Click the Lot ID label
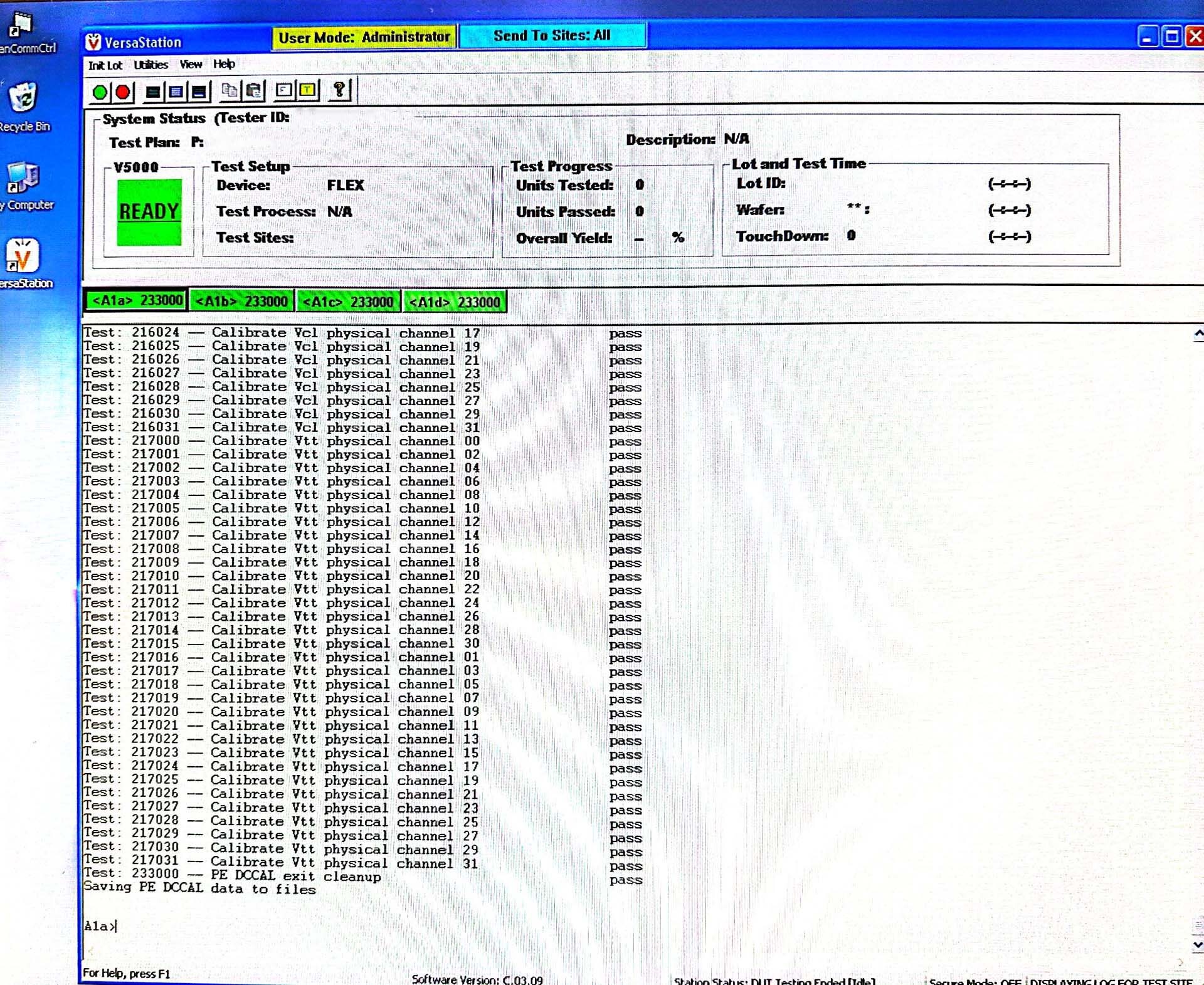 761,183
